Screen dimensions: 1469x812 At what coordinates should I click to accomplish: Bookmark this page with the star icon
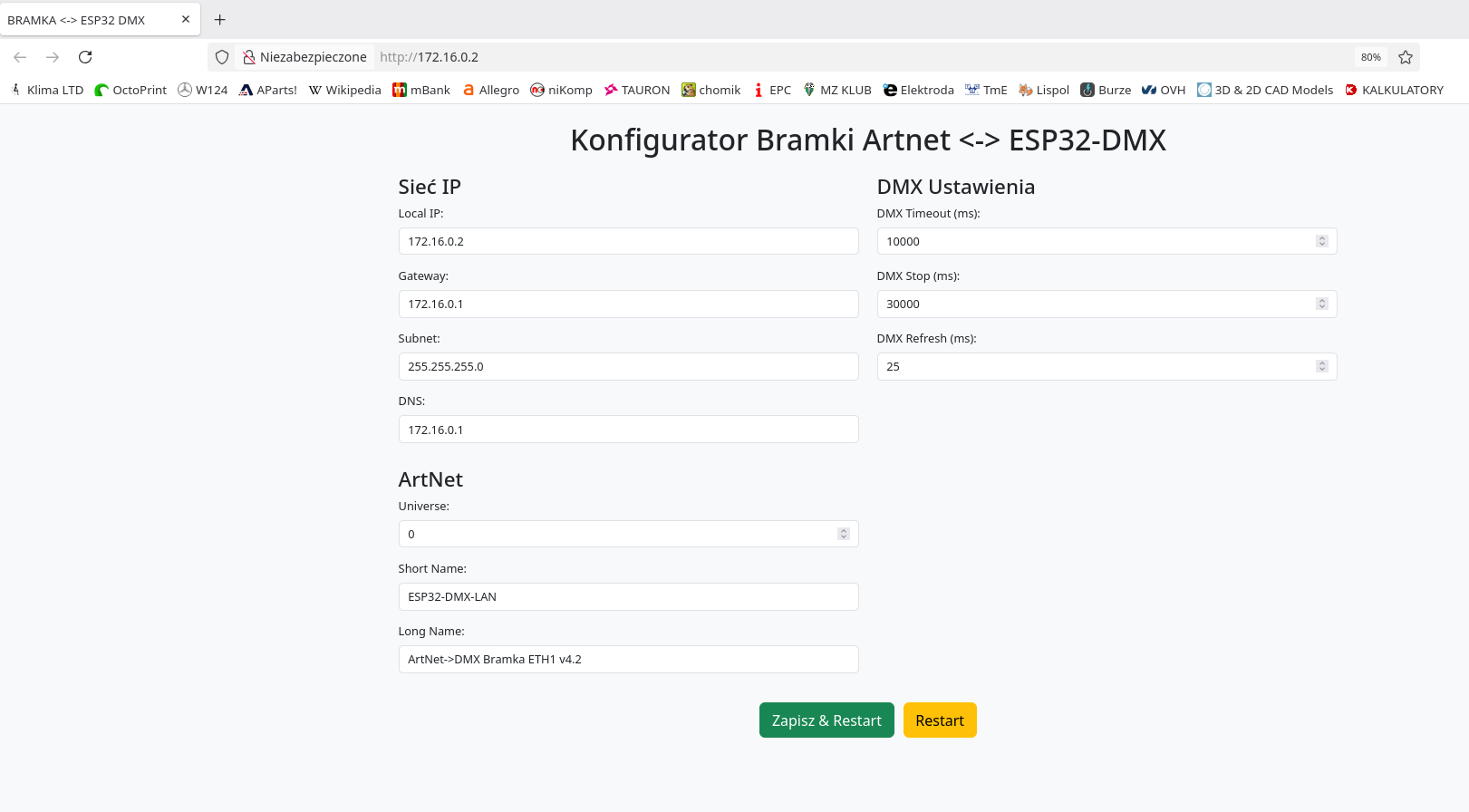click(x=1406, y=57)
